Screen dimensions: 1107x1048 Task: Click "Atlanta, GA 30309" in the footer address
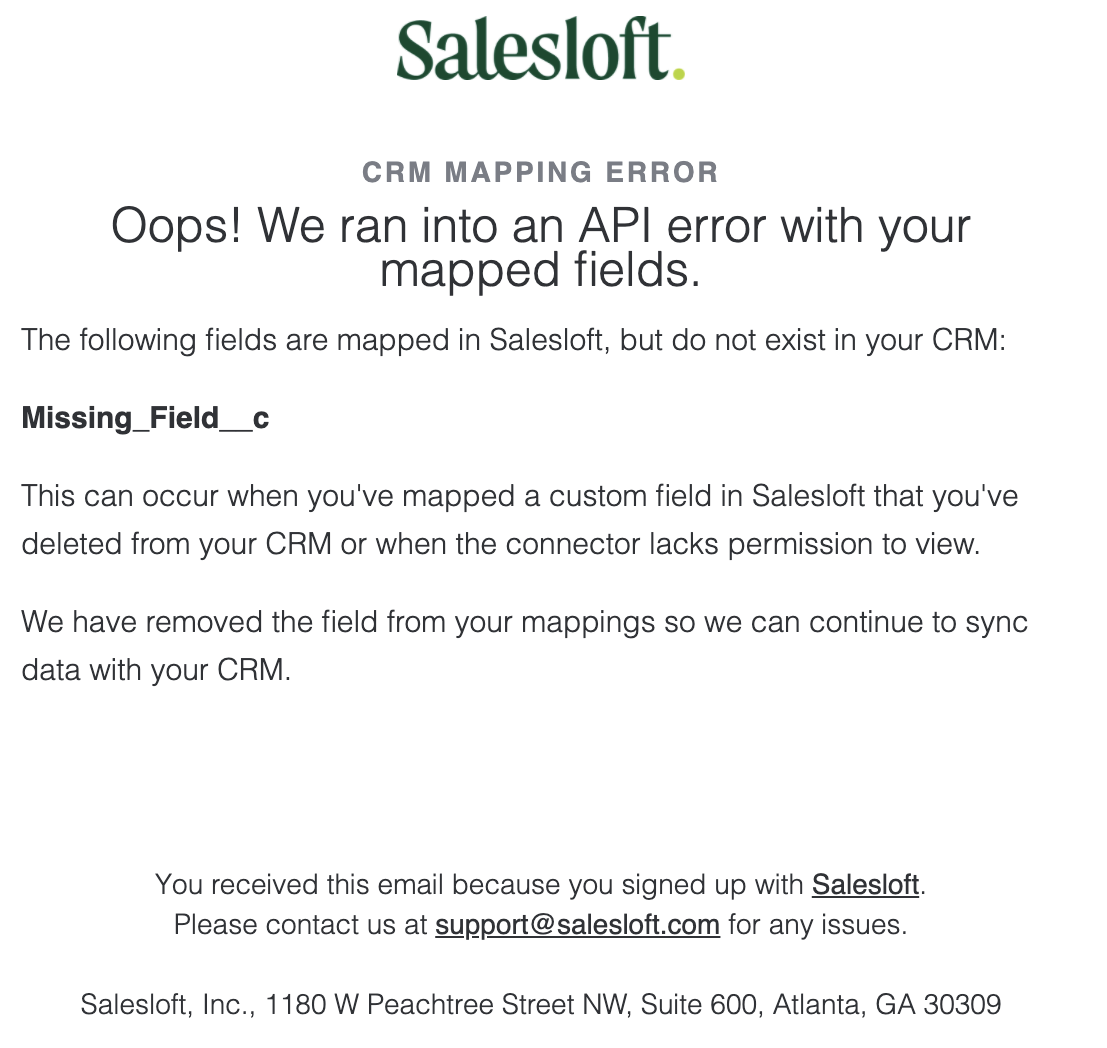(888, 1003)
